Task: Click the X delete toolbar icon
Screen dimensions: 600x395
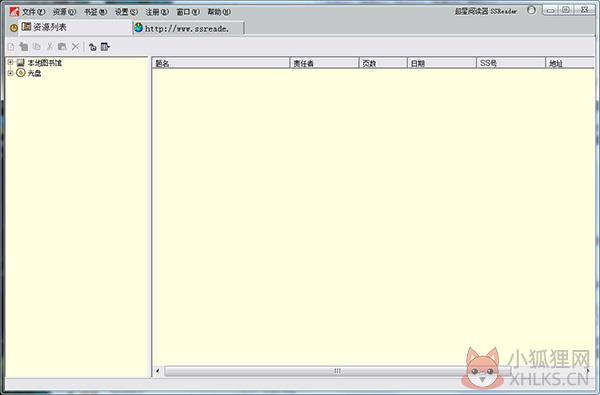Action: [75, 47]
